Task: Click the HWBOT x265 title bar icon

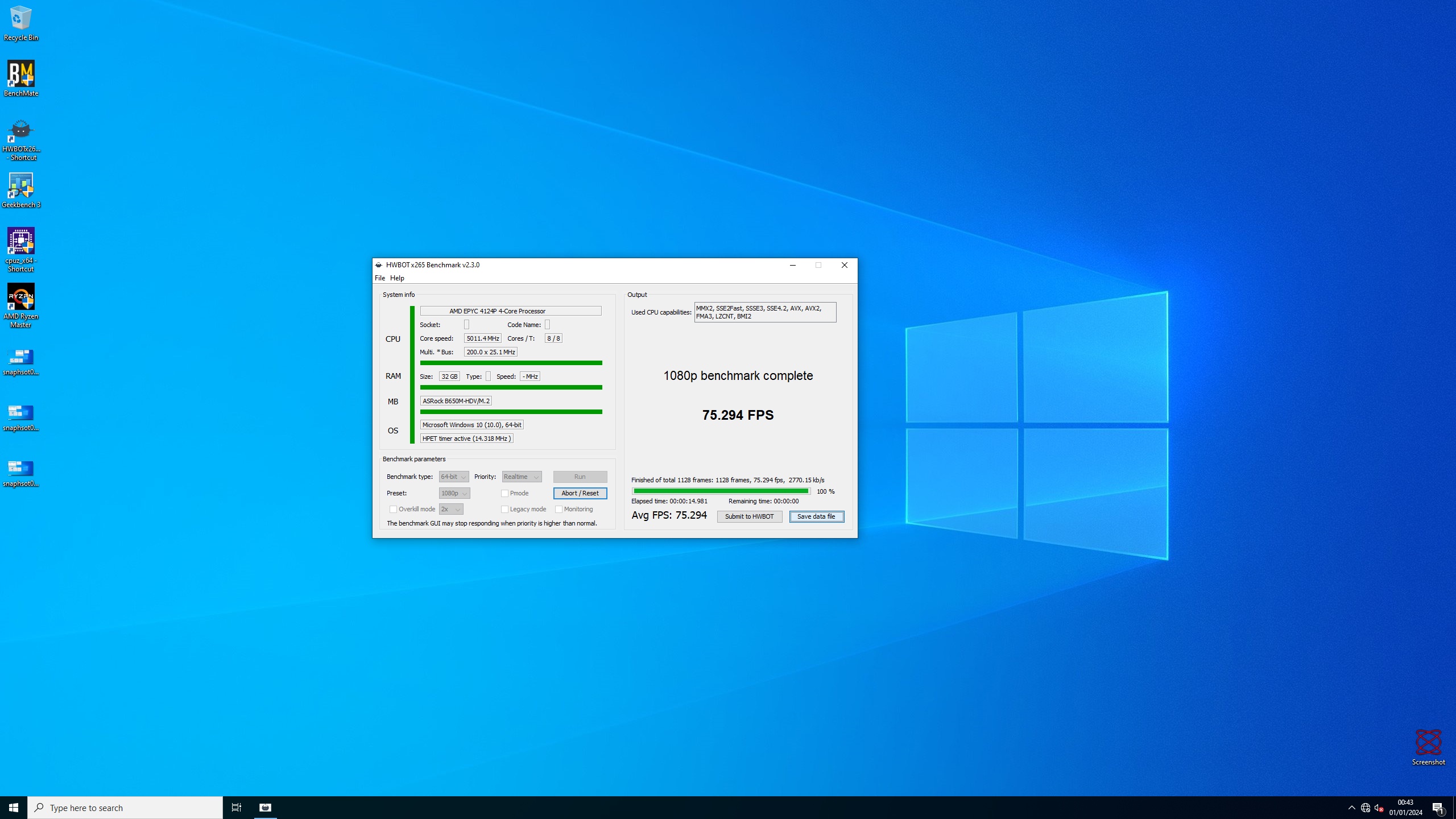Action: click(x=379, y=265)
